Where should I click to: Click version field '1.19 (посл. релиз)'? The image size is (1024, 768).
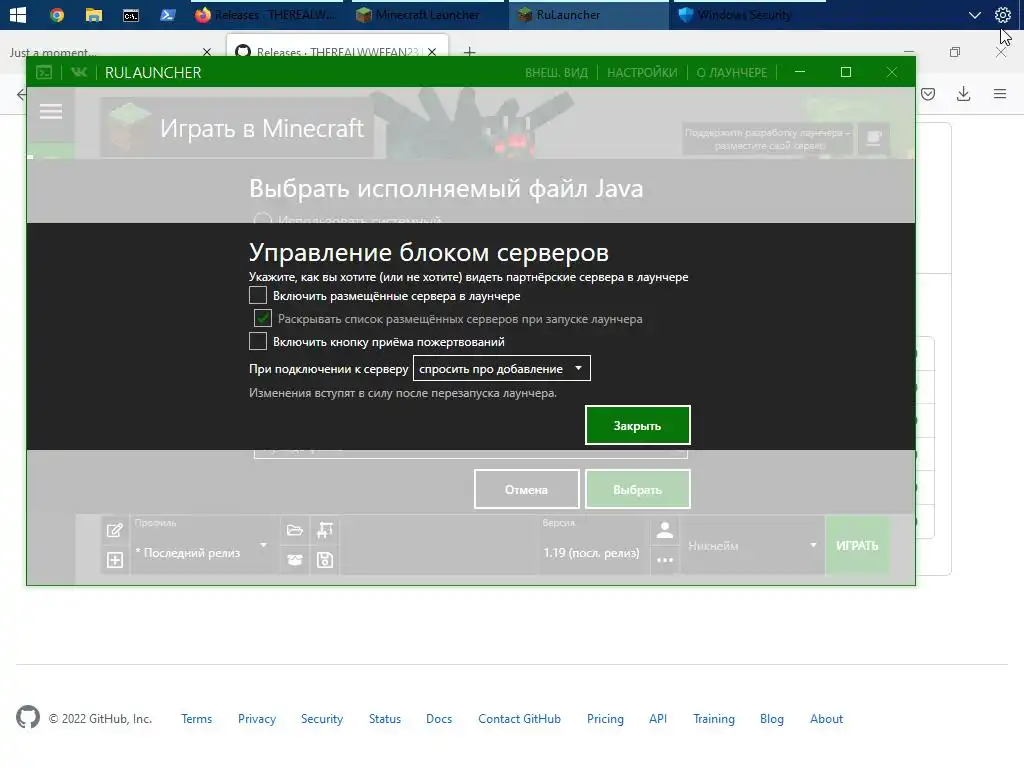click(592, 552)
